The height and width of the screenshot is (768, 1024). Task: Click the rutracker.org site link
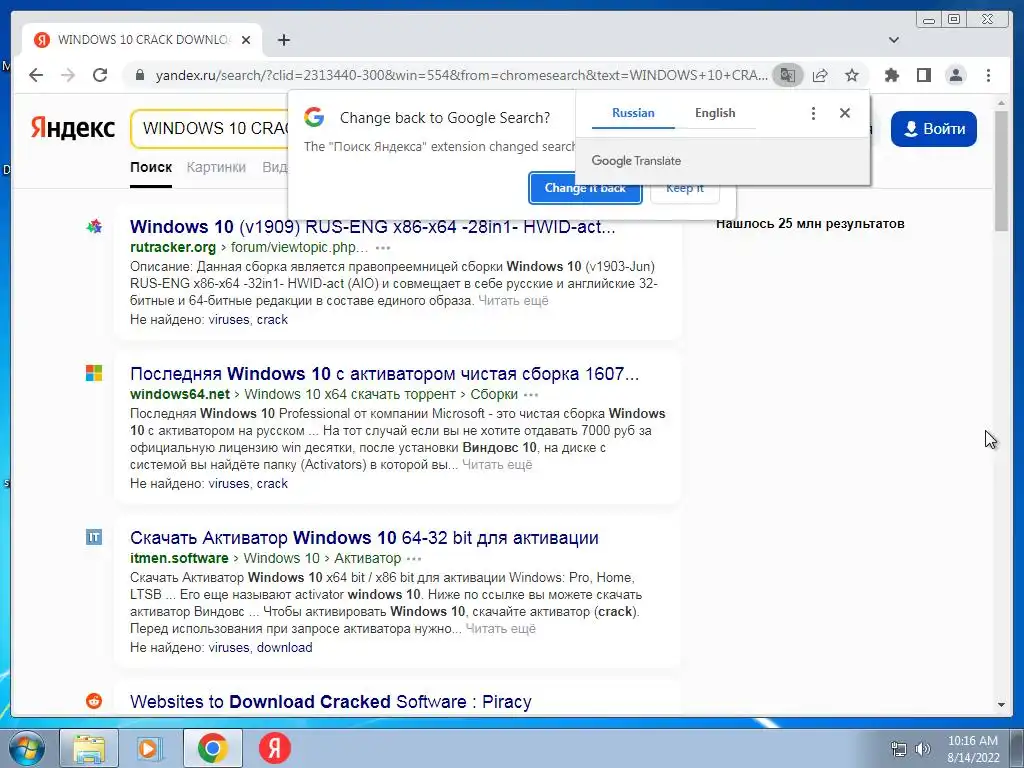pyautogui.click(x=172, y=248)
